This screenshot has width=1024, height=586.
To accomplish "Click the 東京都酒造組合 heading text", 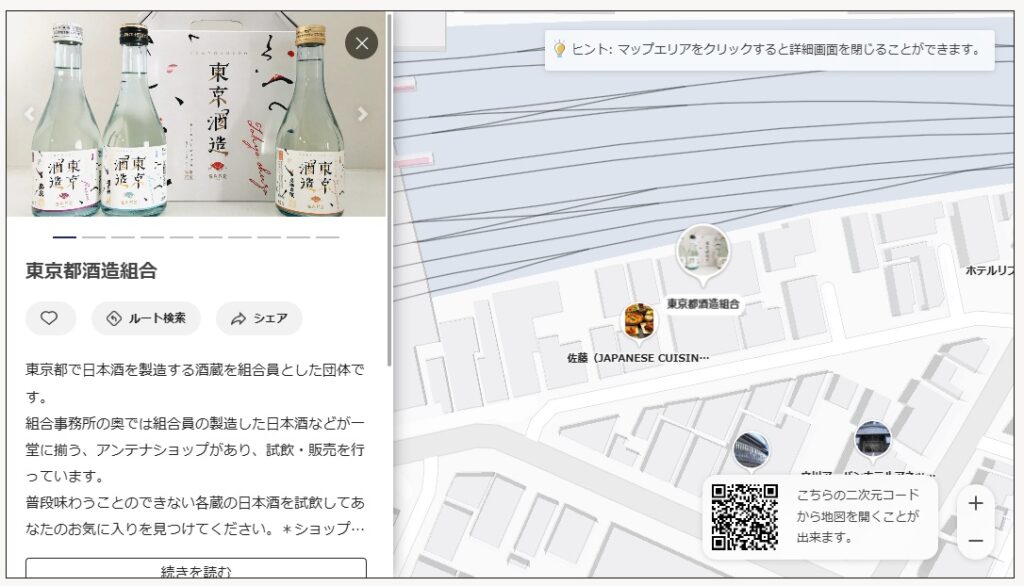I will 91,271.
